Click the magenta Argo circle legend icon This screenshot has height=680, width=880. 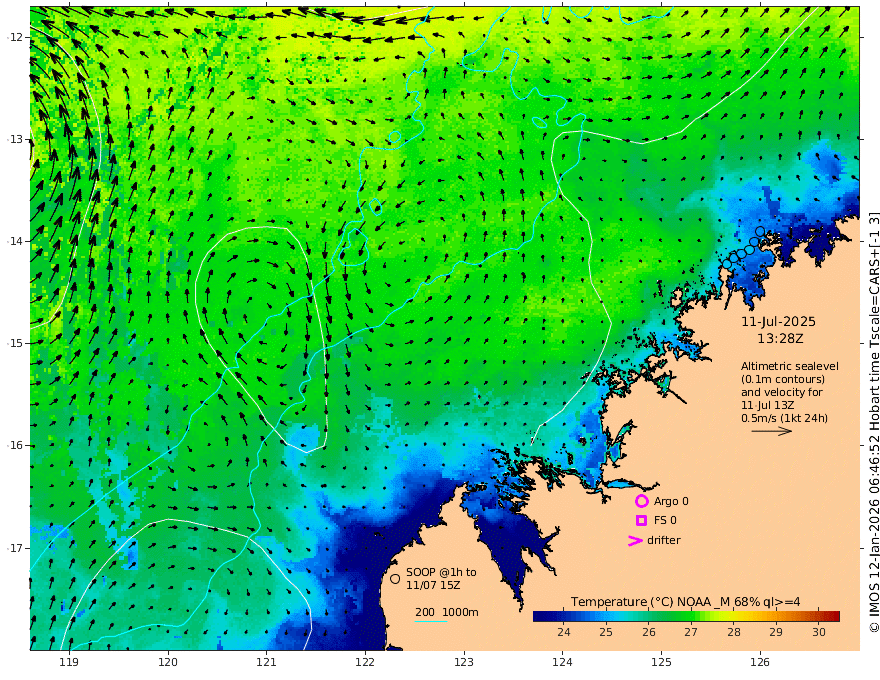pyautogui.click(x=641, y=501)
